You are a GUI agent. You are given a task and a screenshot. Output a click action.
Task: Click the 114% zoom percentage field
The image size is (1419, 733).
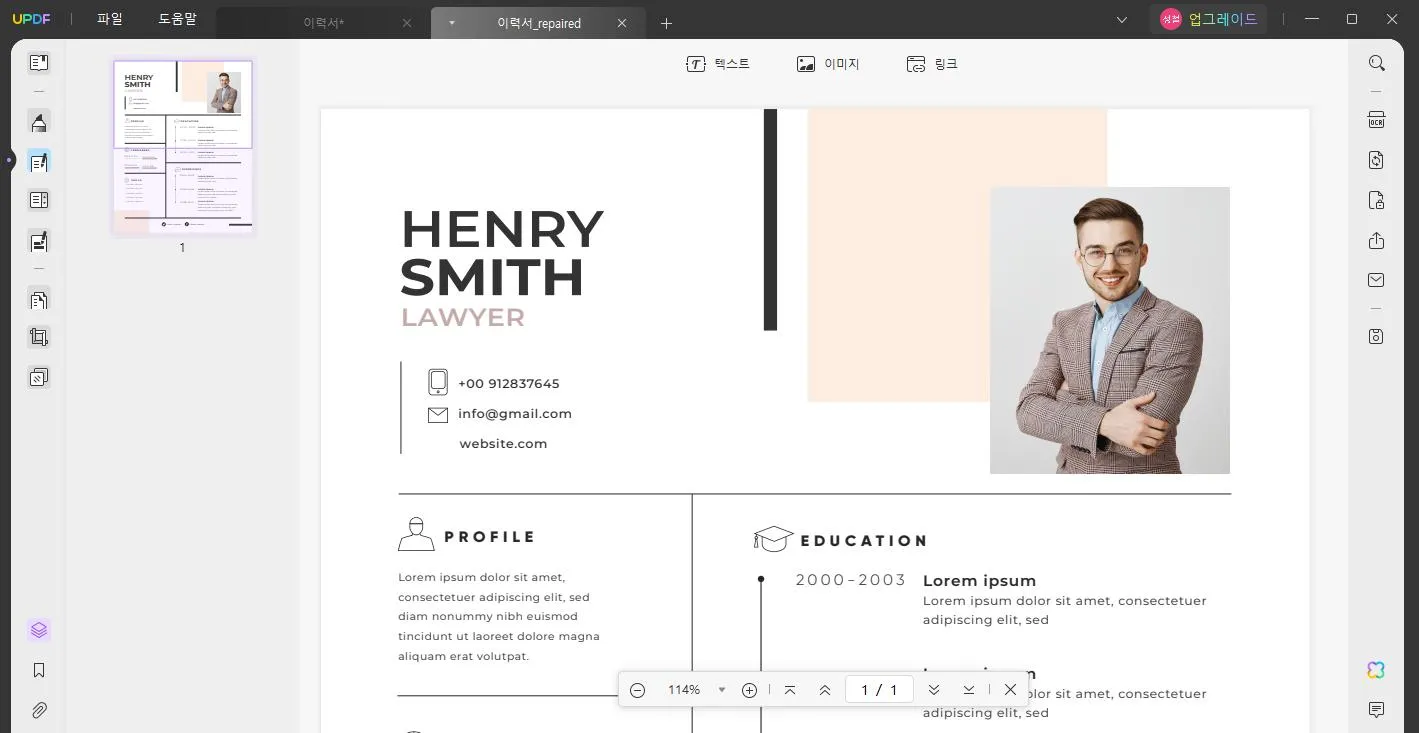click(x=684, y=690)
